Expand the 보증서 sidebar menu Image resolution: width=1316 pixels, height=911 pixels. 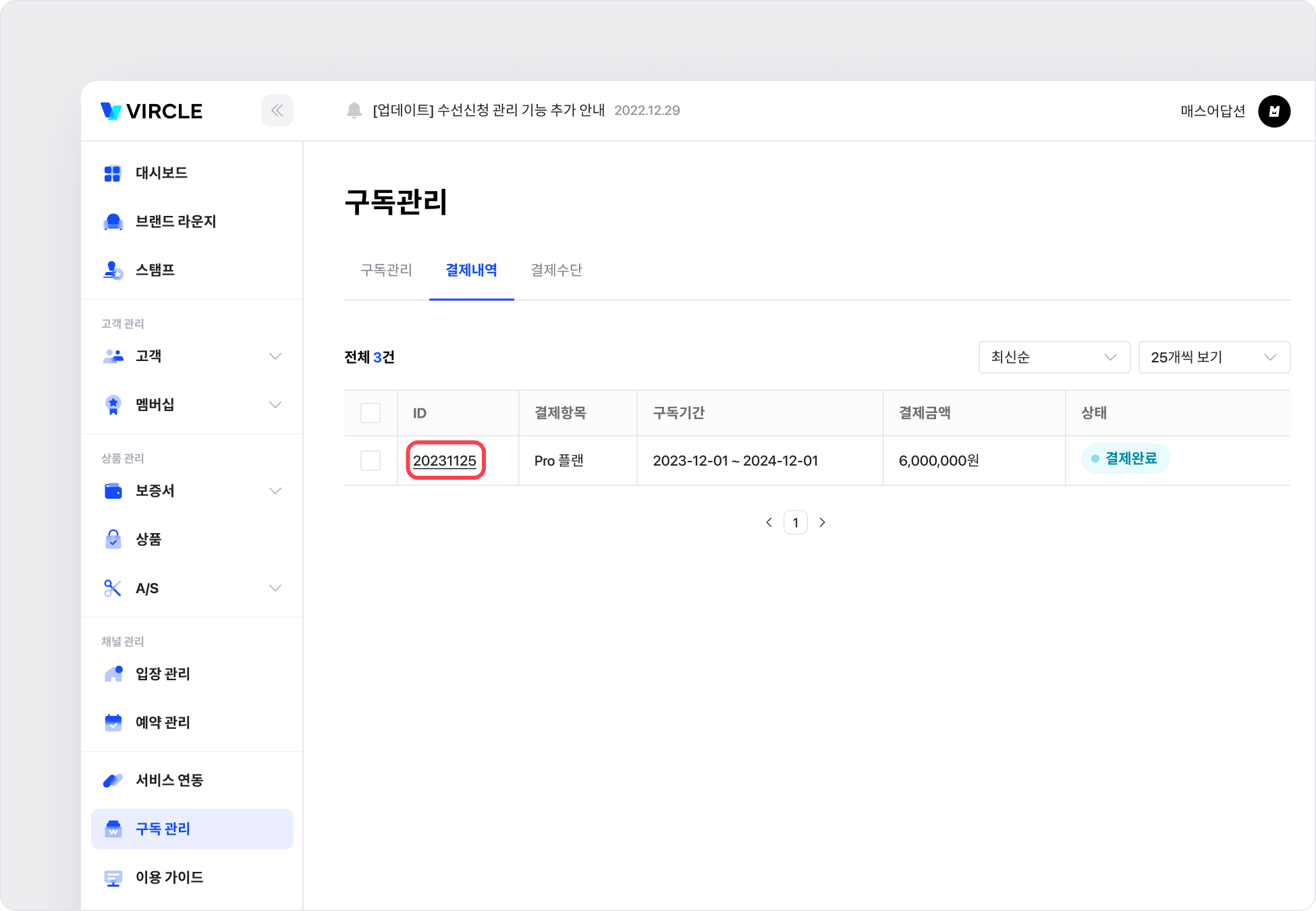(x=275, y=491)
